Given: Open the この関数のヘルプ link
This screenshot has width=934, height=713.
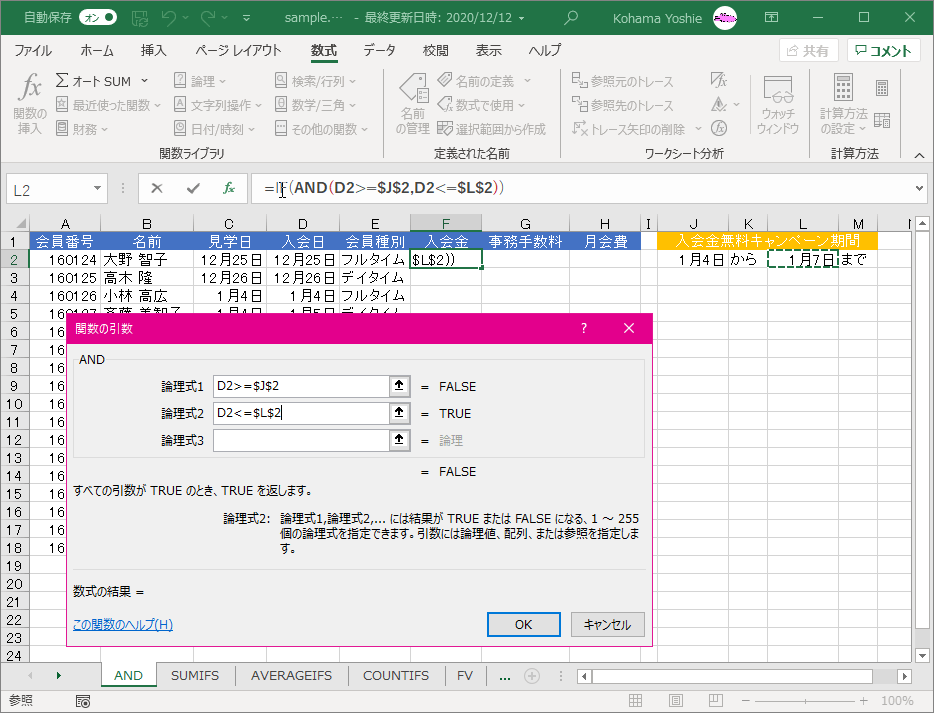Looking at the screenshot, I should point(123,625).
